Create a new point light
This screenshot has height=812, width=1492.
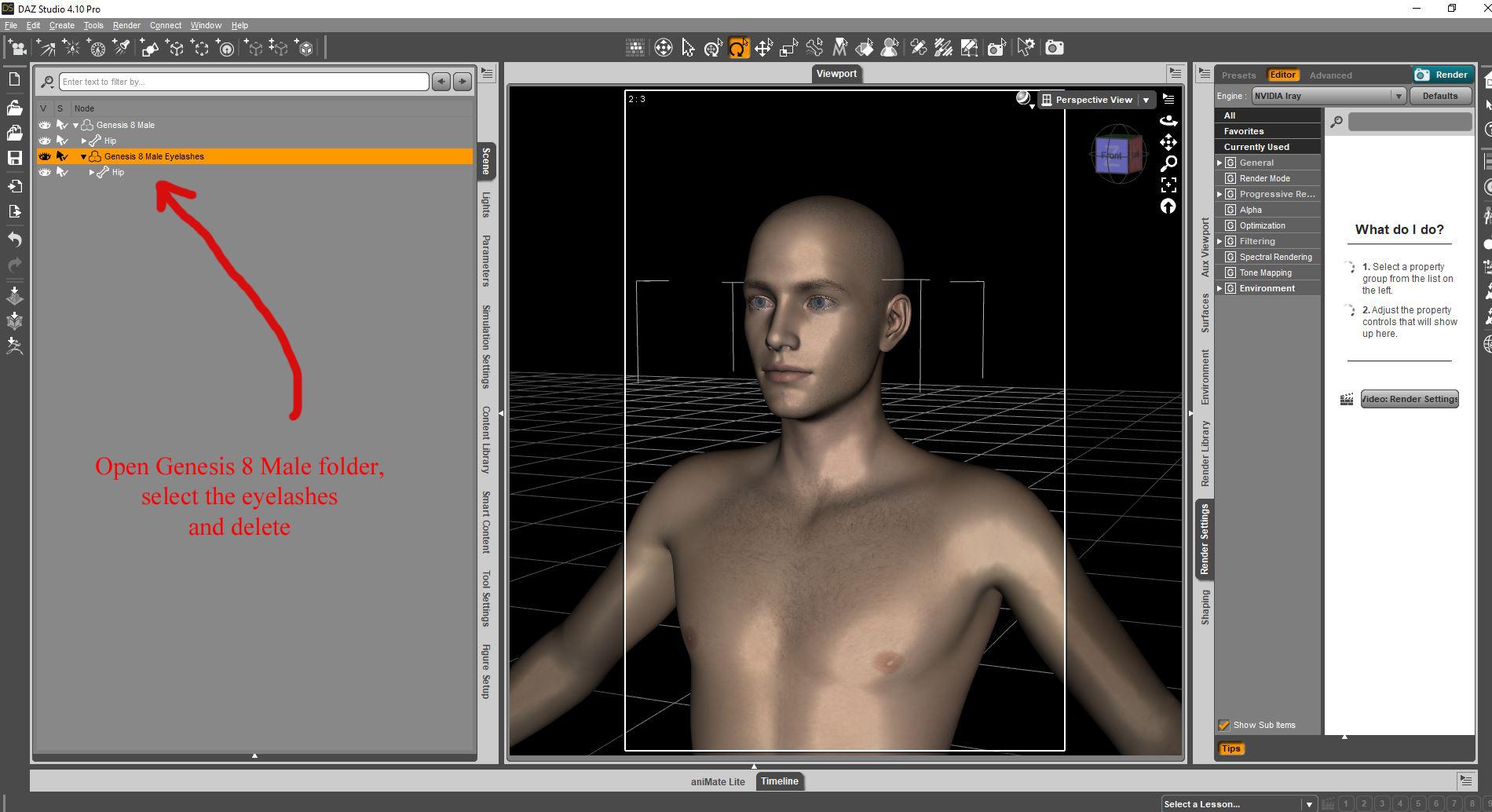(x=71, y=48)
